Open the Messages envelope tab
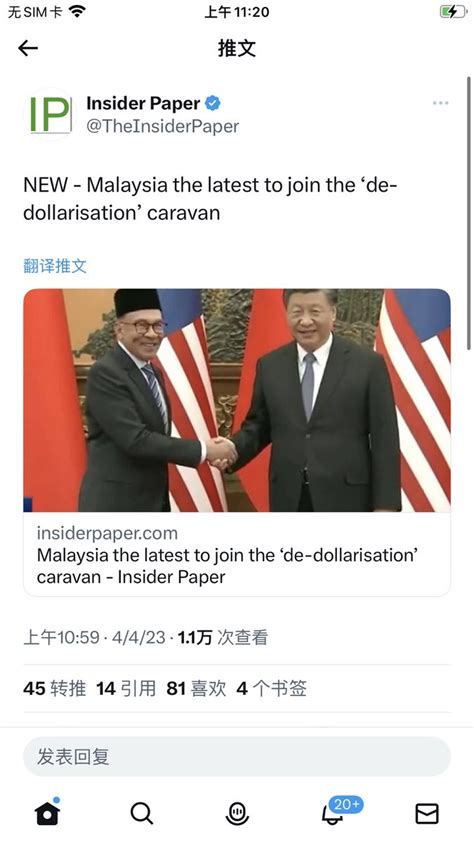This screenshot has height=842, width=474. (x=427, y=814)
